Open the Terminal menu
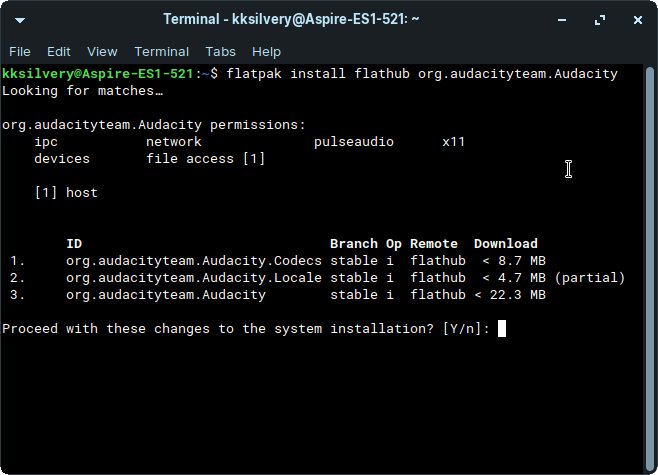 pos(161,51)
